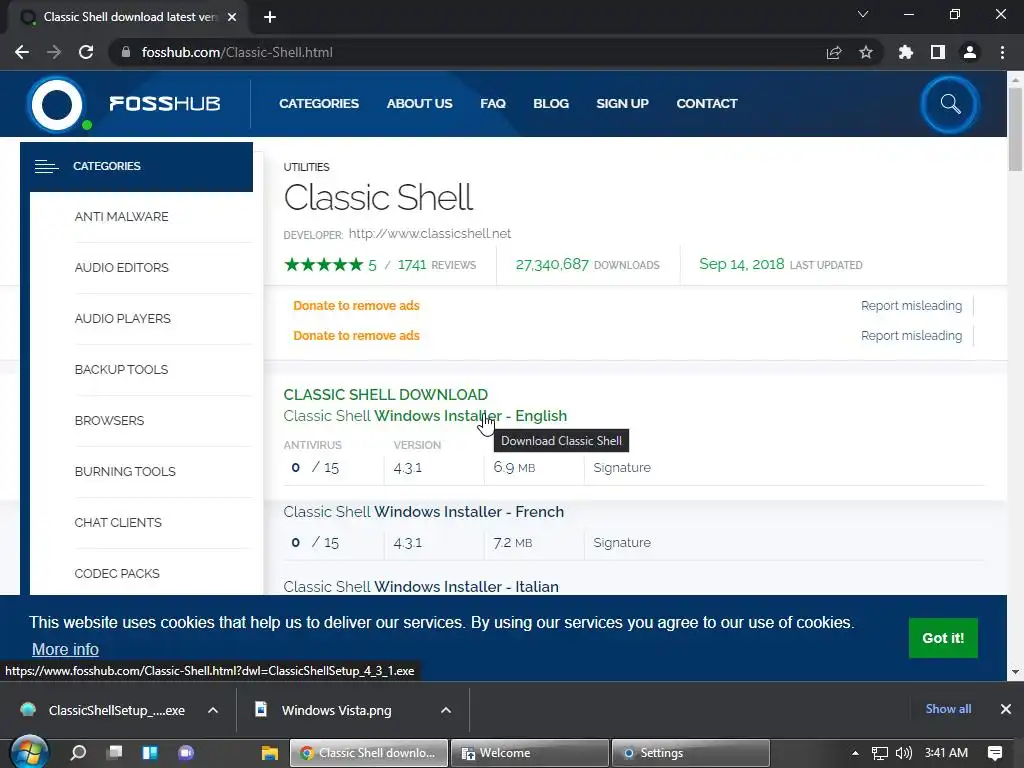Click the five-star rating icons

click(323, 264)
